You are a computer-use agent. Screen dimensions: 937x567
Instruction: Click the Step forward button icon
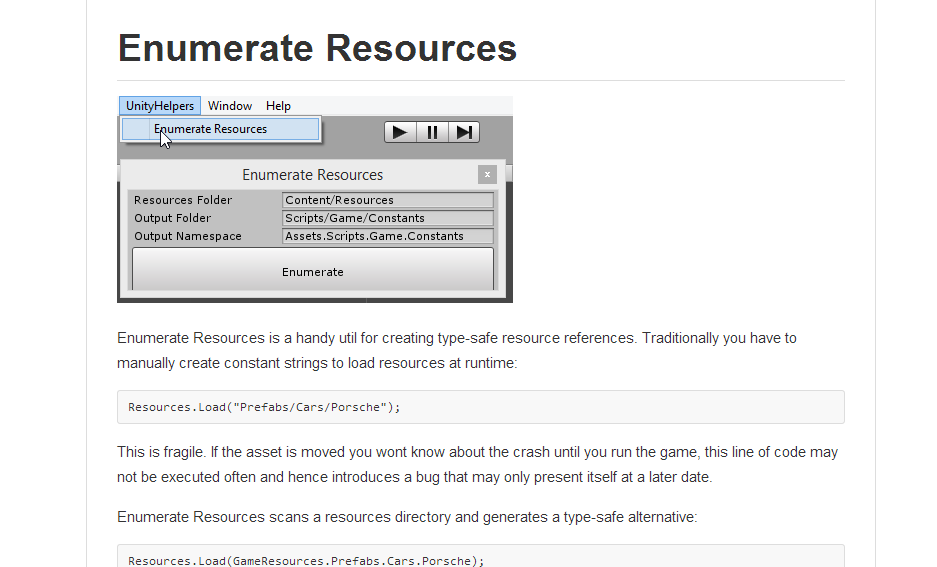(464, 132)
